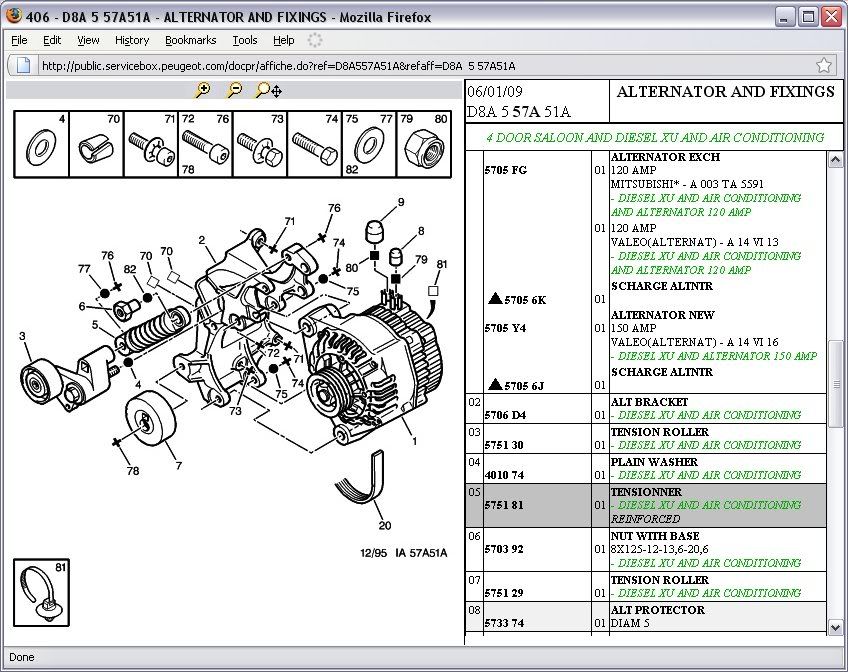Minimize the Firefox window

click(785, 17)
